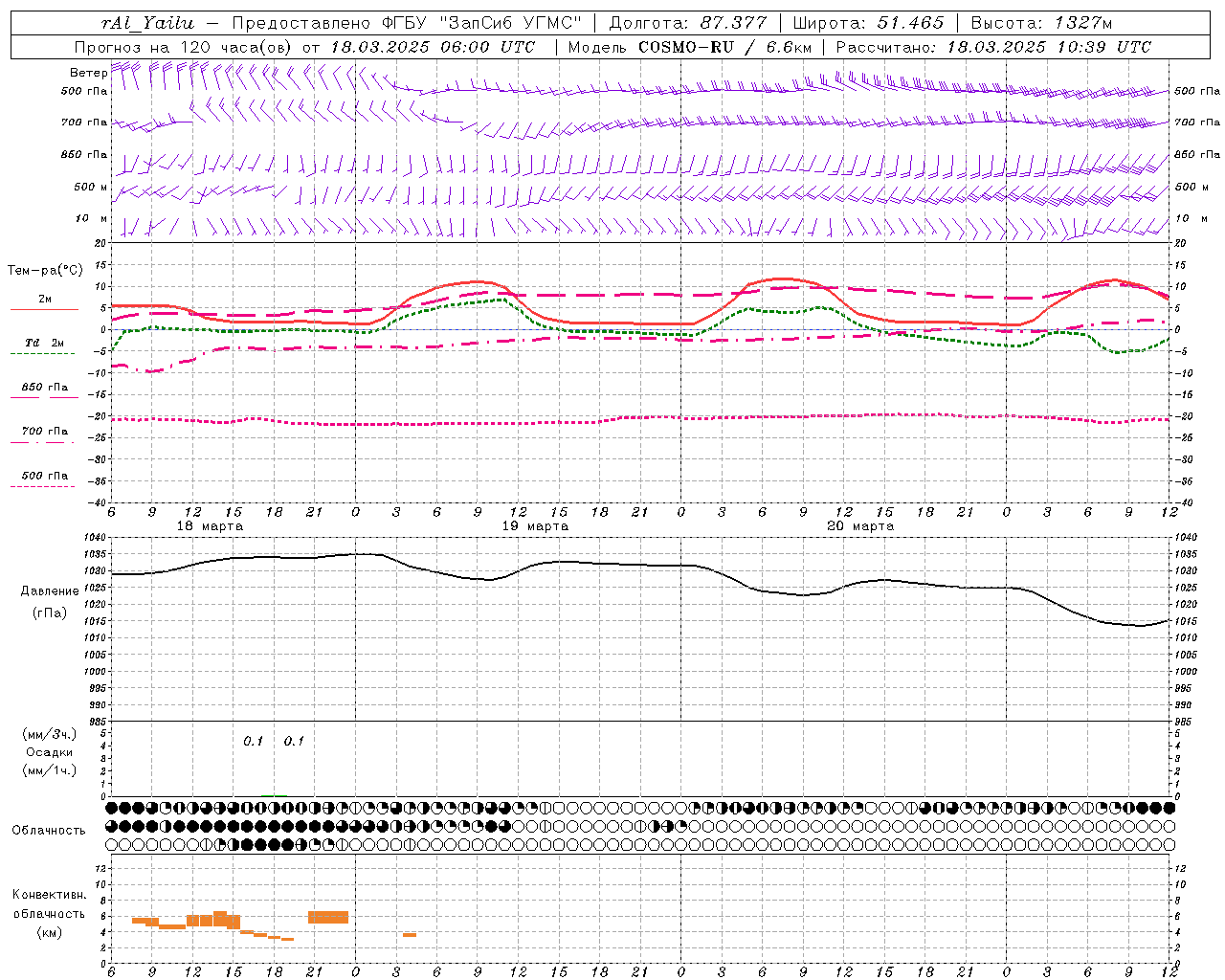This screenshot has width=1225, height=980.
Task: Click the Осадки panel label
Action: point(50,752)
